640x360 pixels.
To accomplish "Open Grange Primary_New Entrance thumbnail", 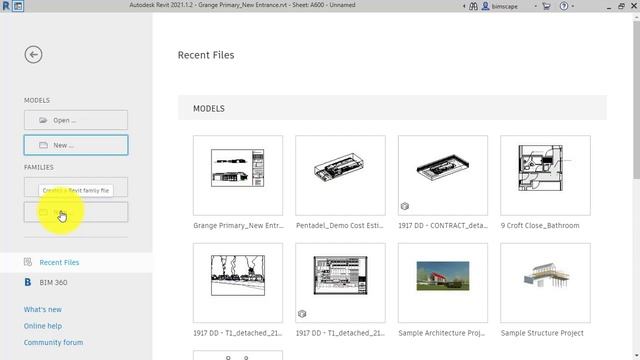I will coord(238,176).
